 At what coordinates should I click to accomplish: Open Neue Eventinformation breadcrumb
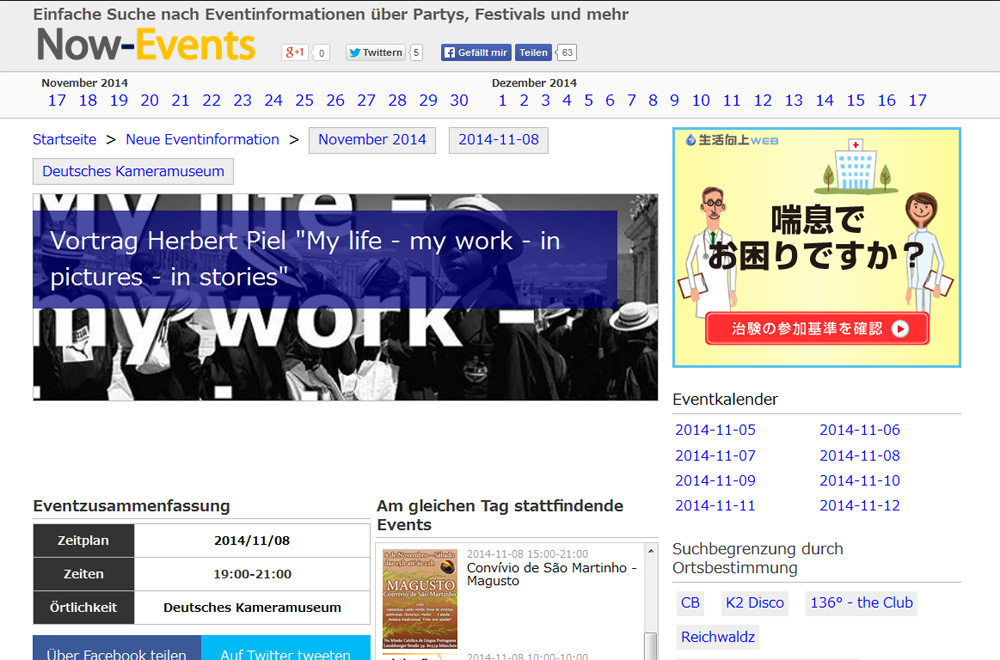(202, 140)
